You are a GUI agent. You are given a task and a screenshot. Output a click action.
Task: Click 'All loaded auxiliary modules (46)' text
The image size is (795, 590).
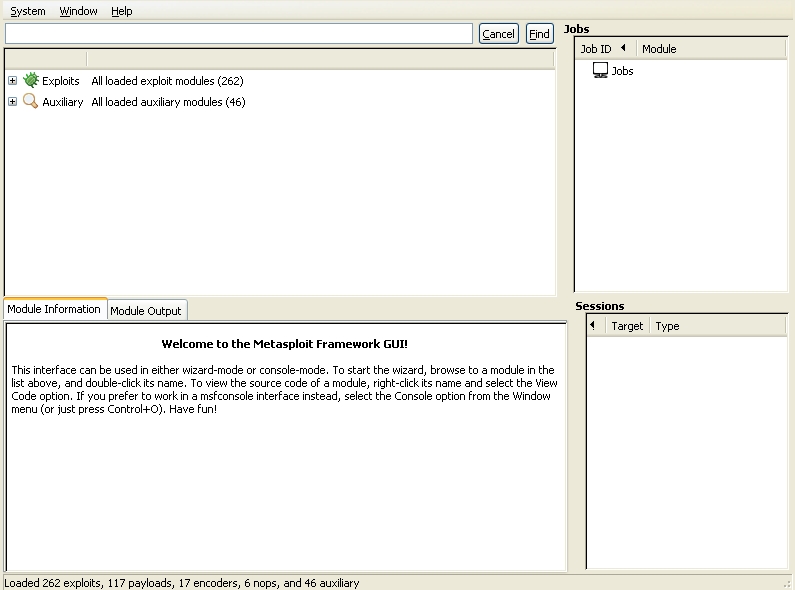tap(168, 102)
